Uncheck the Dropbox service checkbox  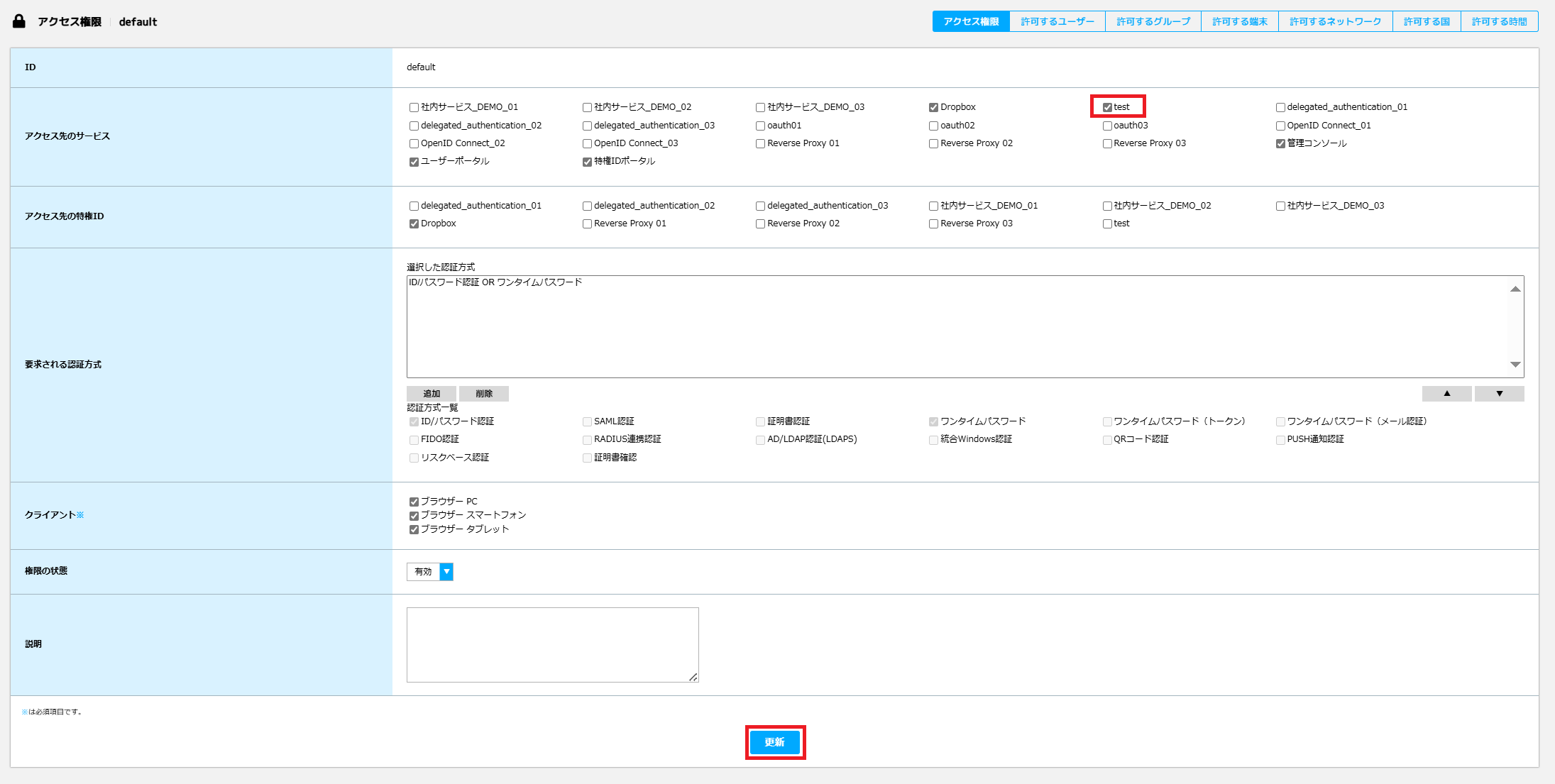[x=934, y=107]
